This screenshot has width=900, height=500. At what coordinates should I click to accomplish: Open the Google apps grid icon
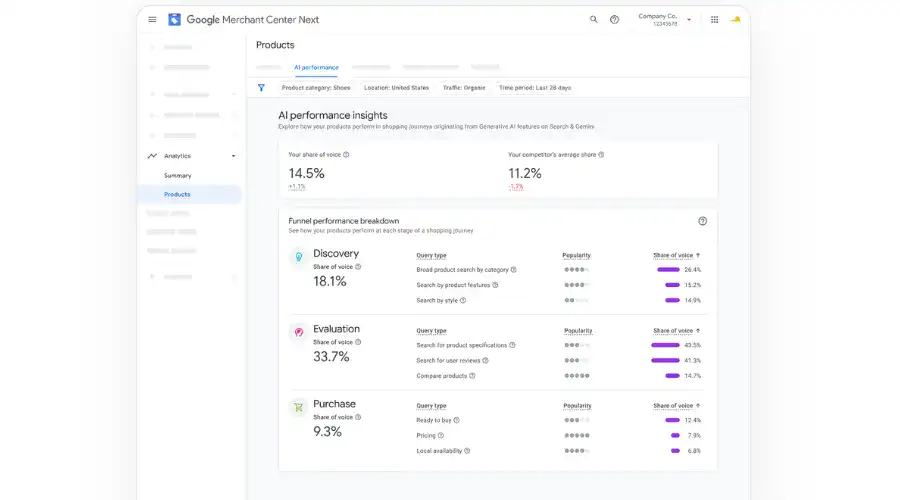pos(715,20)
